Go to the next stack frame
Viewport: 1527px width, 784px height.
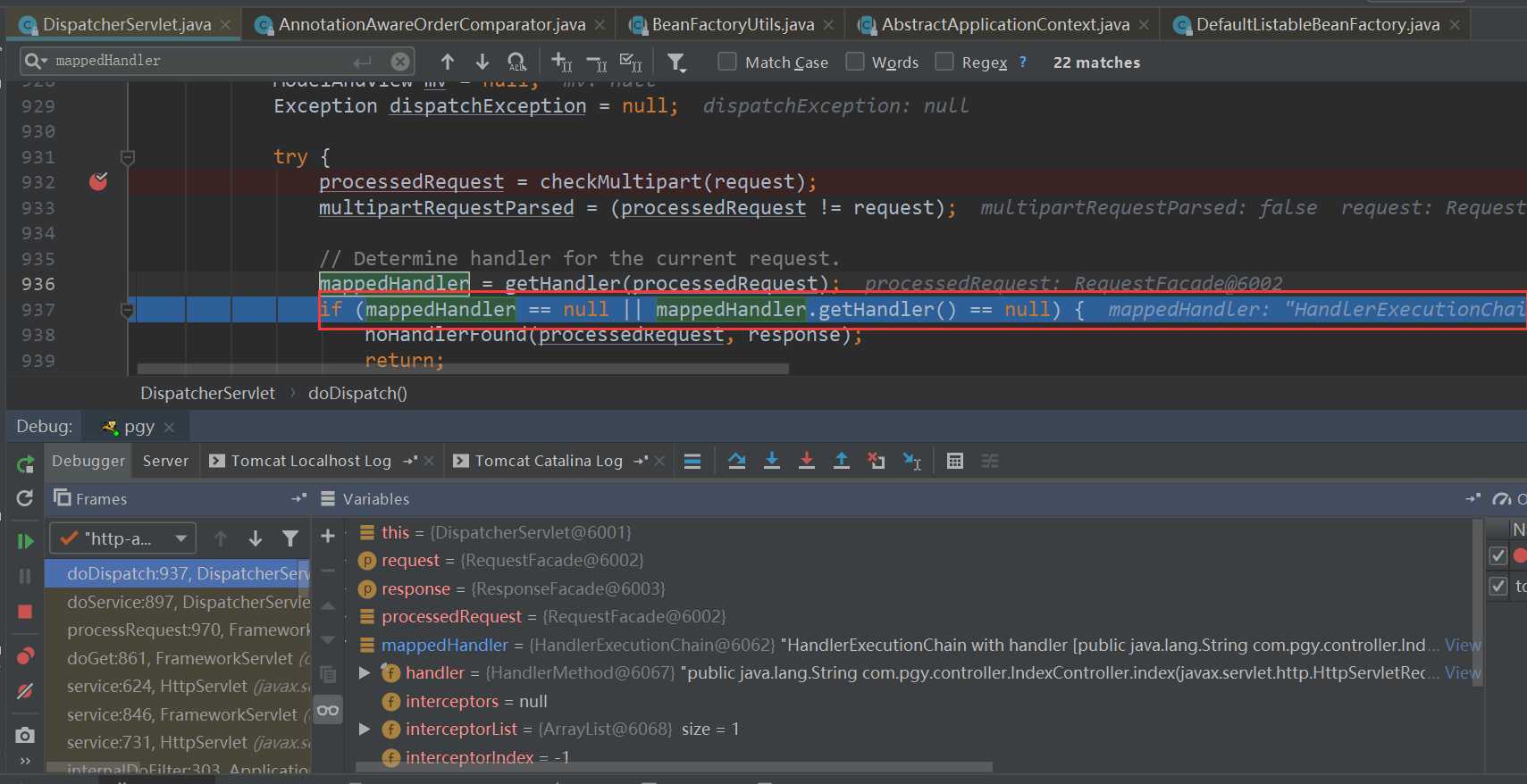click(256, 538)
